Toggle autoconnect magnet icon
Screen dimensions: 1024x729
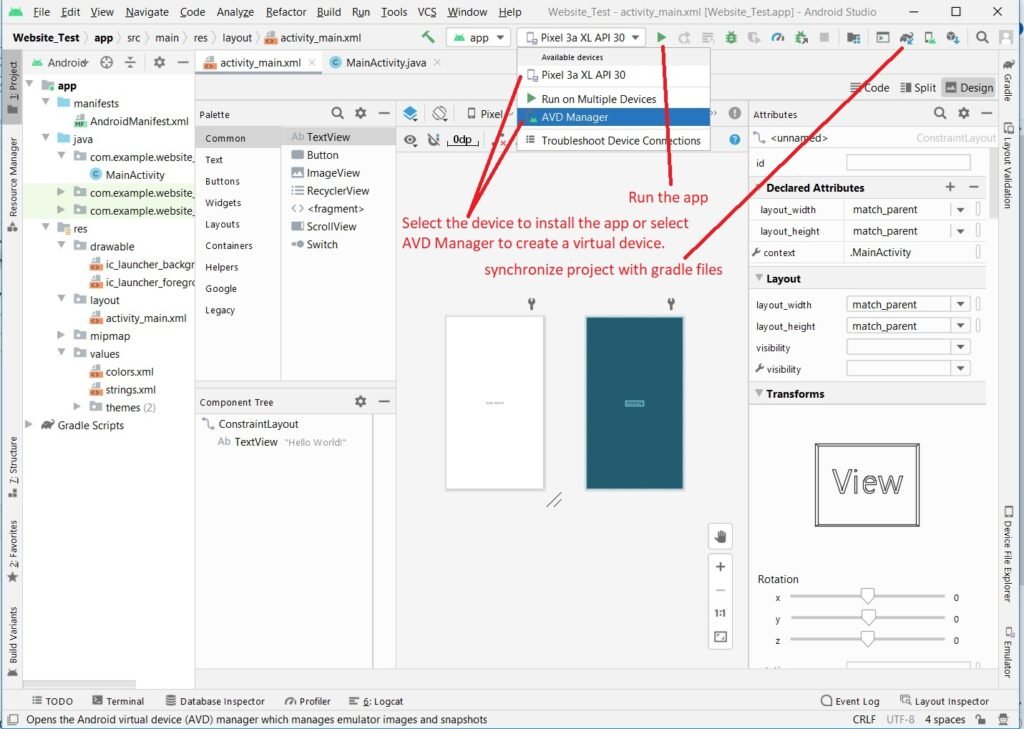pos(434,140)
